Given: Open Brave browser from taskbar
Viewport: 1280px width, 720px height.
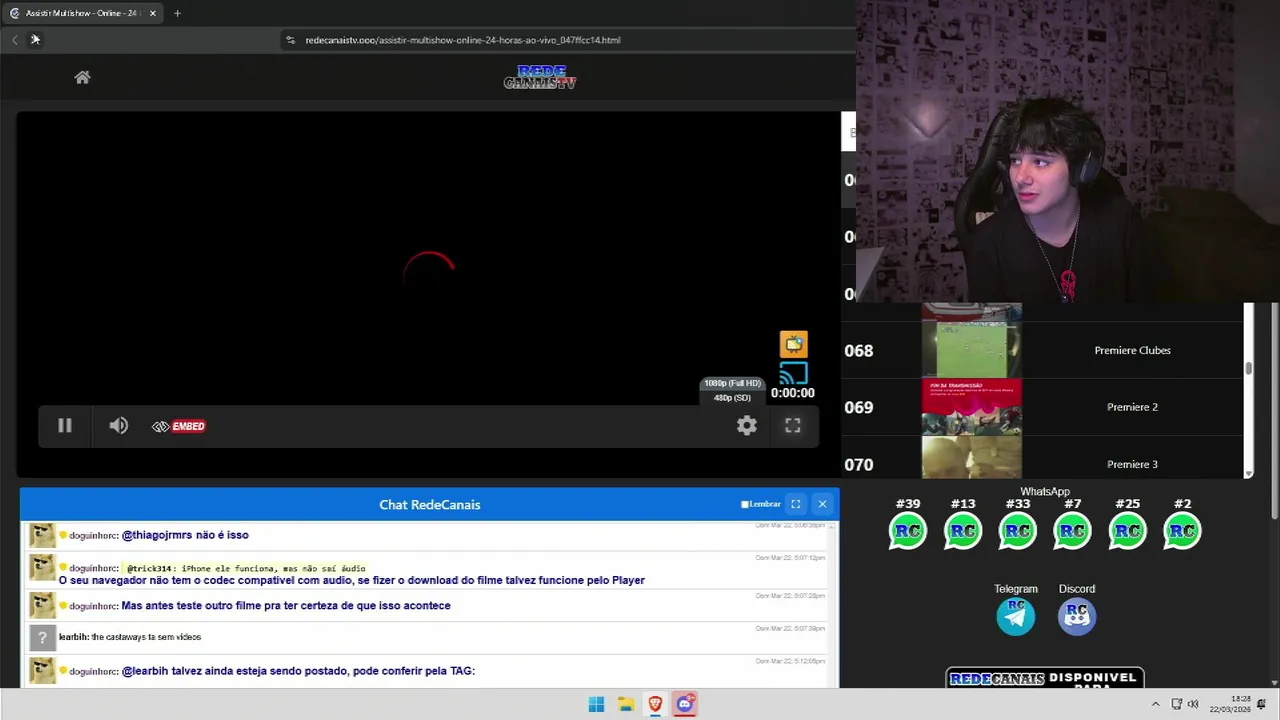Looking at the screenshot, I should pos(655,704).
